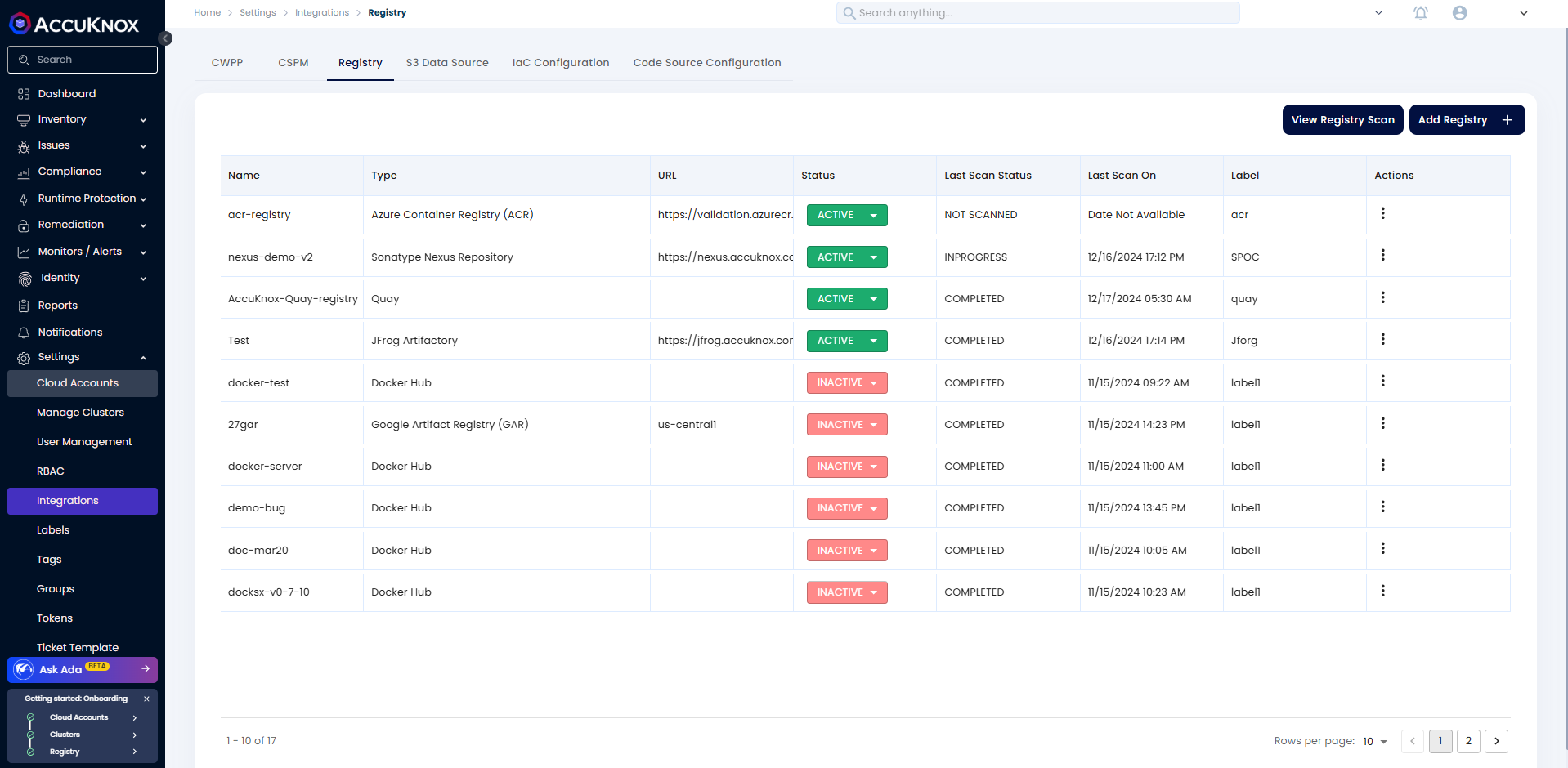1568x768 pixels.
Task: Switch to the IaC Configuration tab
Action: click(x=561, y=63)
